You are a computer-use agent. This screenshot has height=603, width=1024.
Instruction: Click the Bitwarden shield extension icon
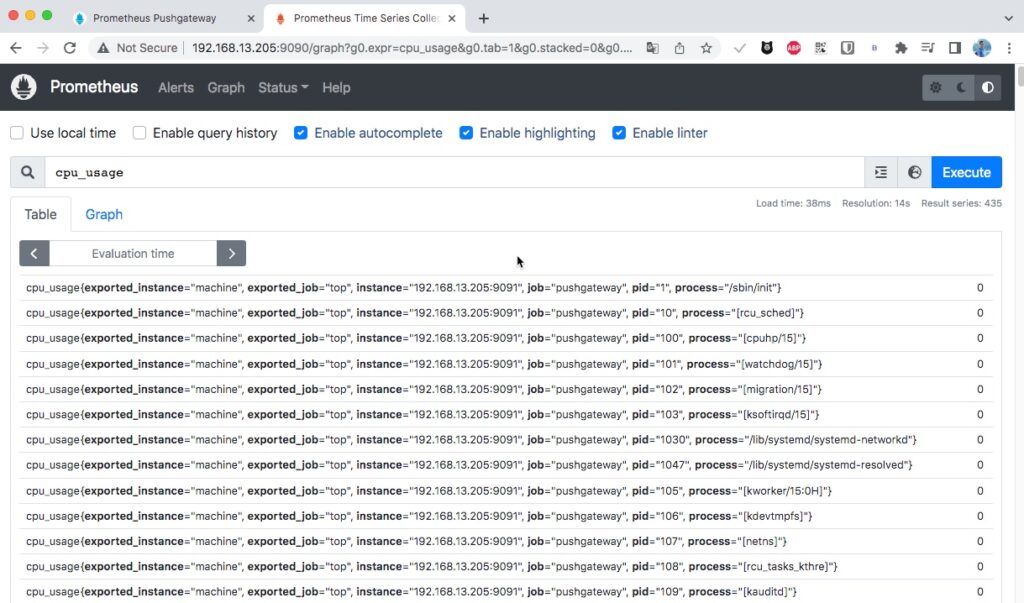tap(847, 48)
